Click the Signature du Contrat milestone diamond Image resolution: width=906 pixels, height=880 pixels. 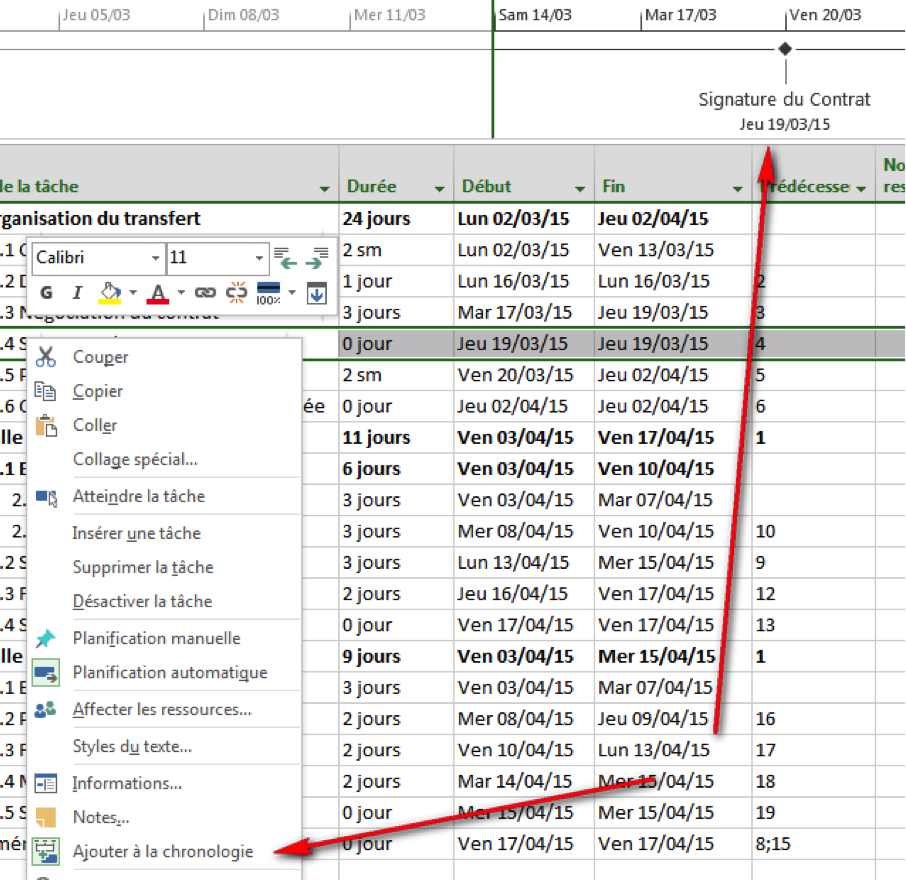(x=785, y=49)
